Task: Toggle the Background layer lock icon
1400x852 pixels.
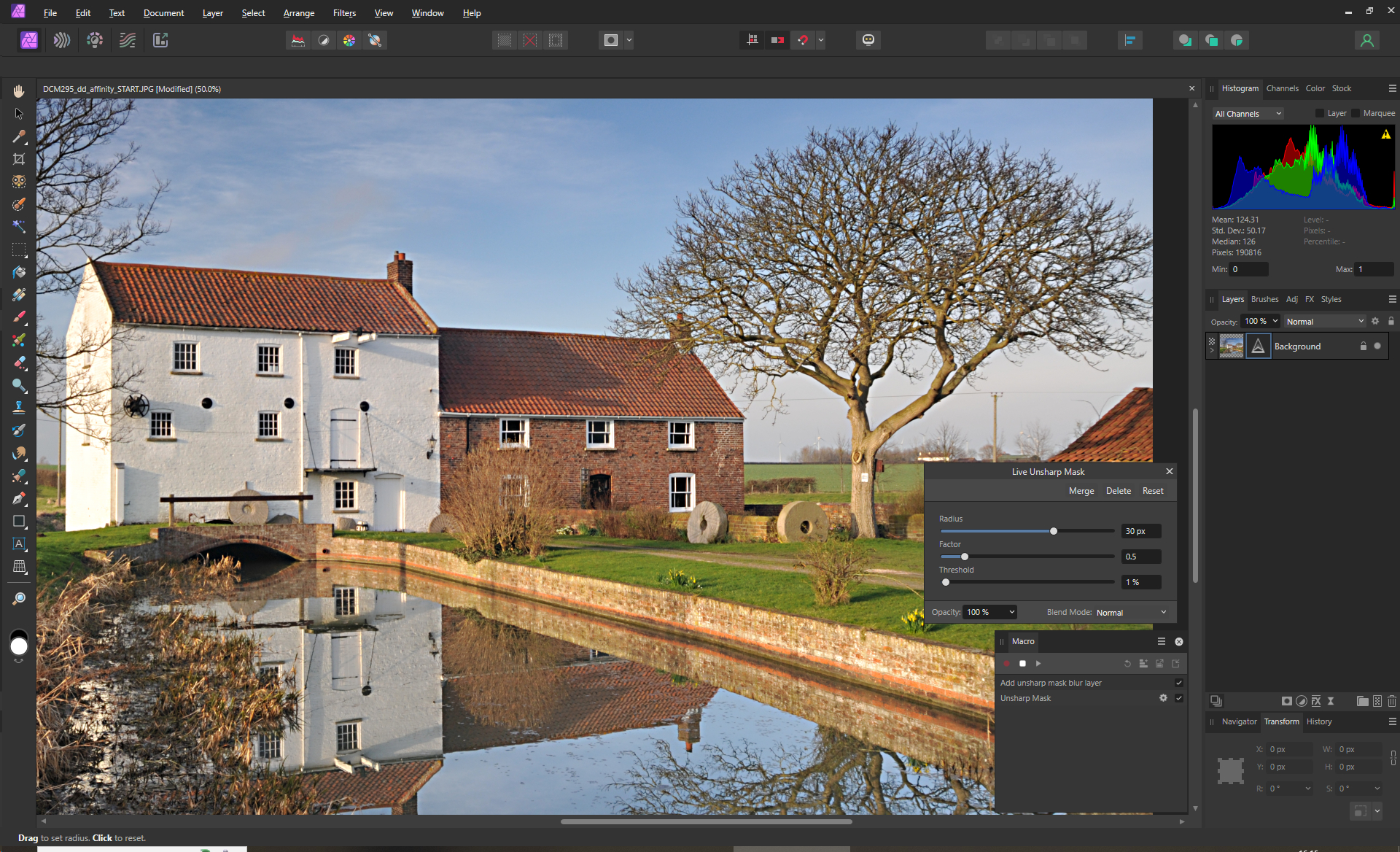Action: (x=1364, y=346)
